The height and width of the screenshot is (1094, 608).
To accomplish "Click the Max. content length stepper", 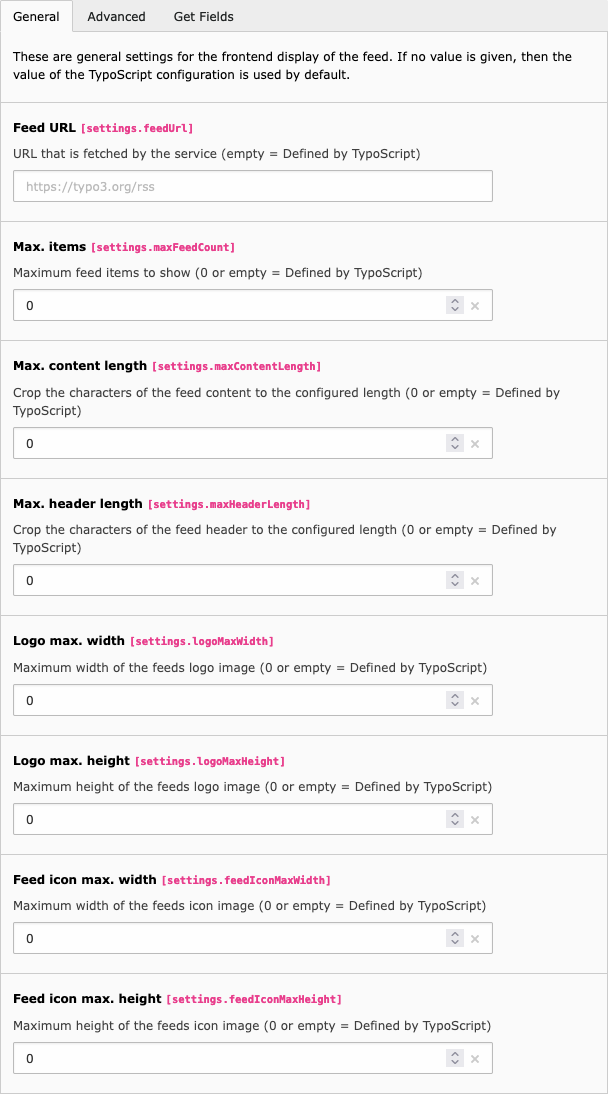I will tap(455, 443).
